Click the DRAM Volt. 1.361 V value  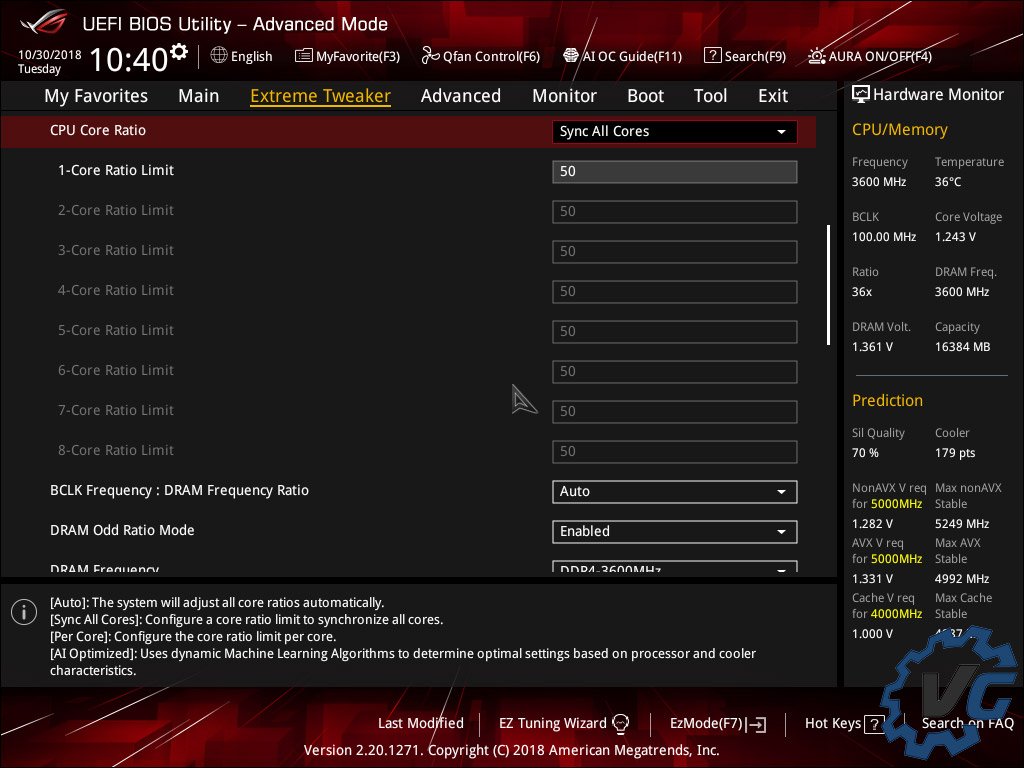pyautogui.click(x=872, y=347)
